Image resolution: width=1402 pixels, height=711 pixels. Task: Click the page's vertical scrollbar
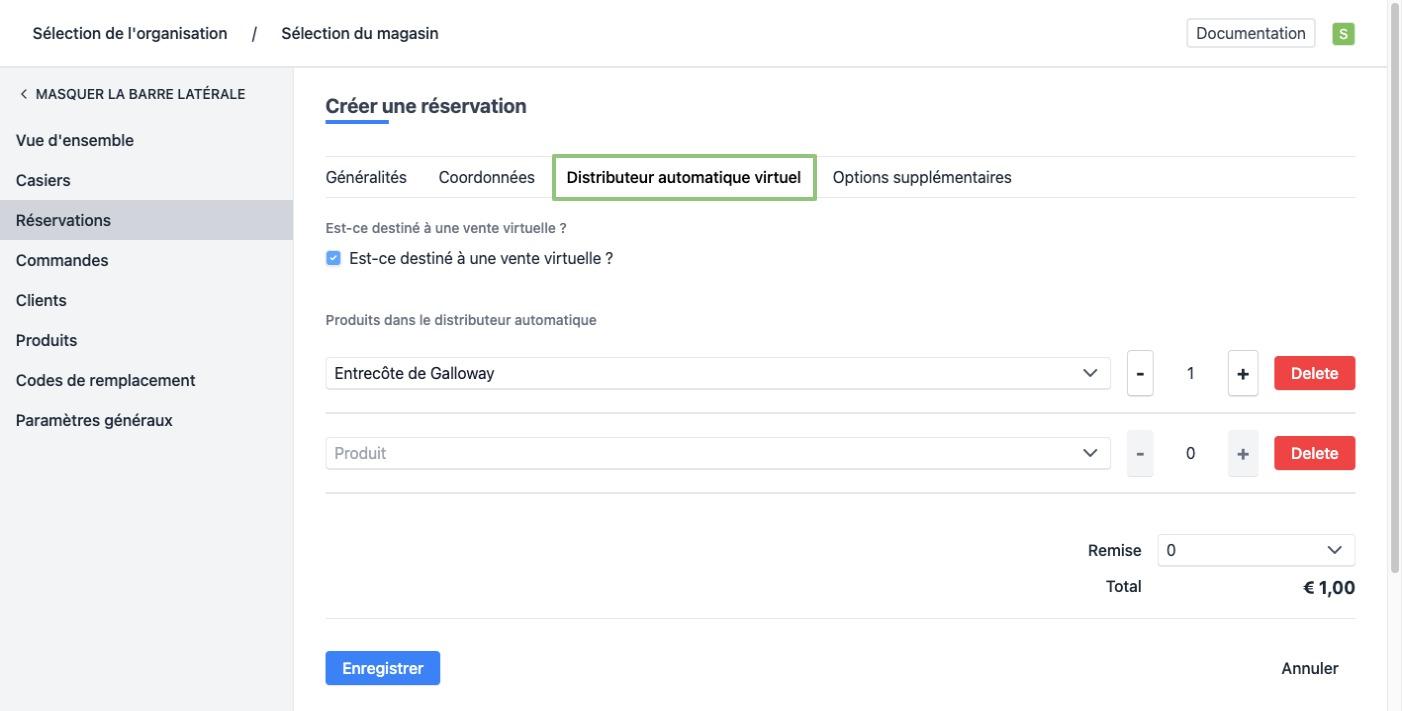[1394, 300]
